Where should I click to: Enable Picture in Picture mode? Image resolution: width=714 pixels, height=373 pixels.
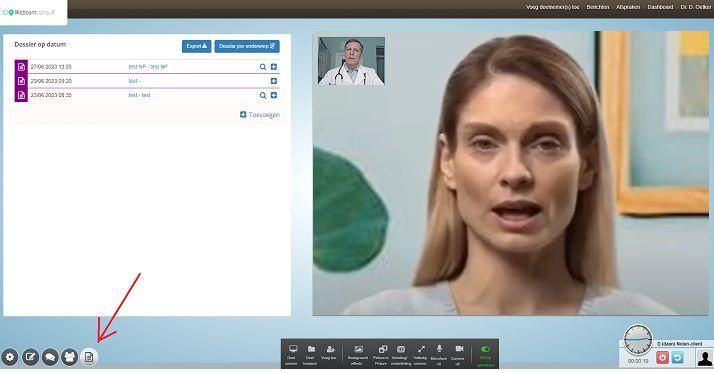point(382,354)
